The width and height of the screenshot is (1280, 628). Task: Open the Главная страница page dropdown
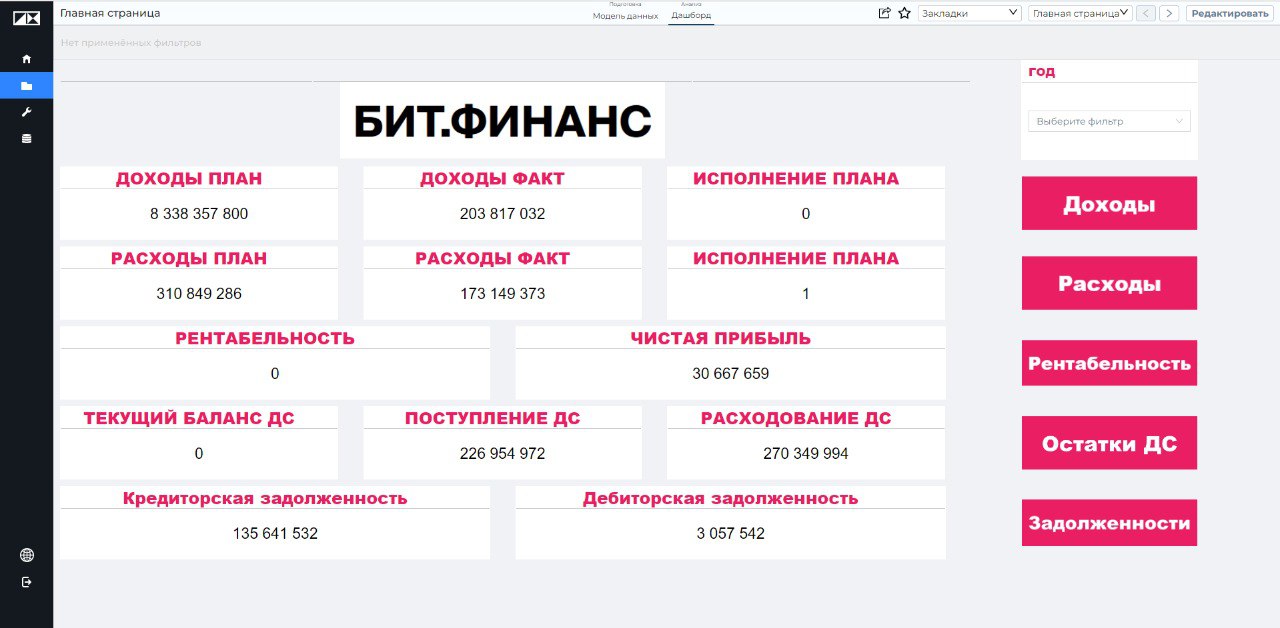[1081, 13]
